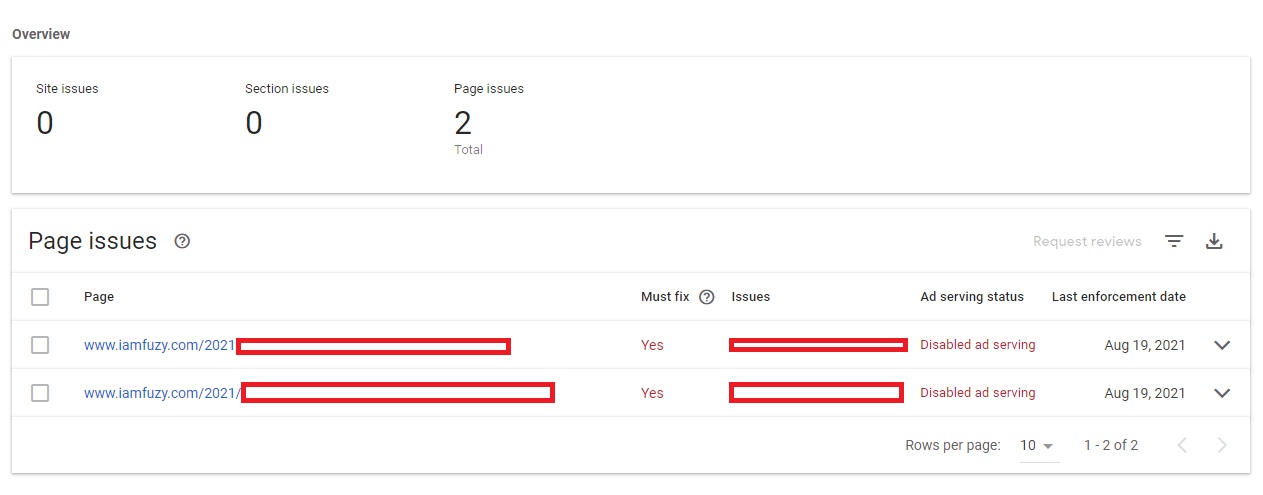Open the first www.iamfuzy.com/2021 page link
Image resolution: width=1263 pixels, height=495 pixels.
click(x=159, y=345)
